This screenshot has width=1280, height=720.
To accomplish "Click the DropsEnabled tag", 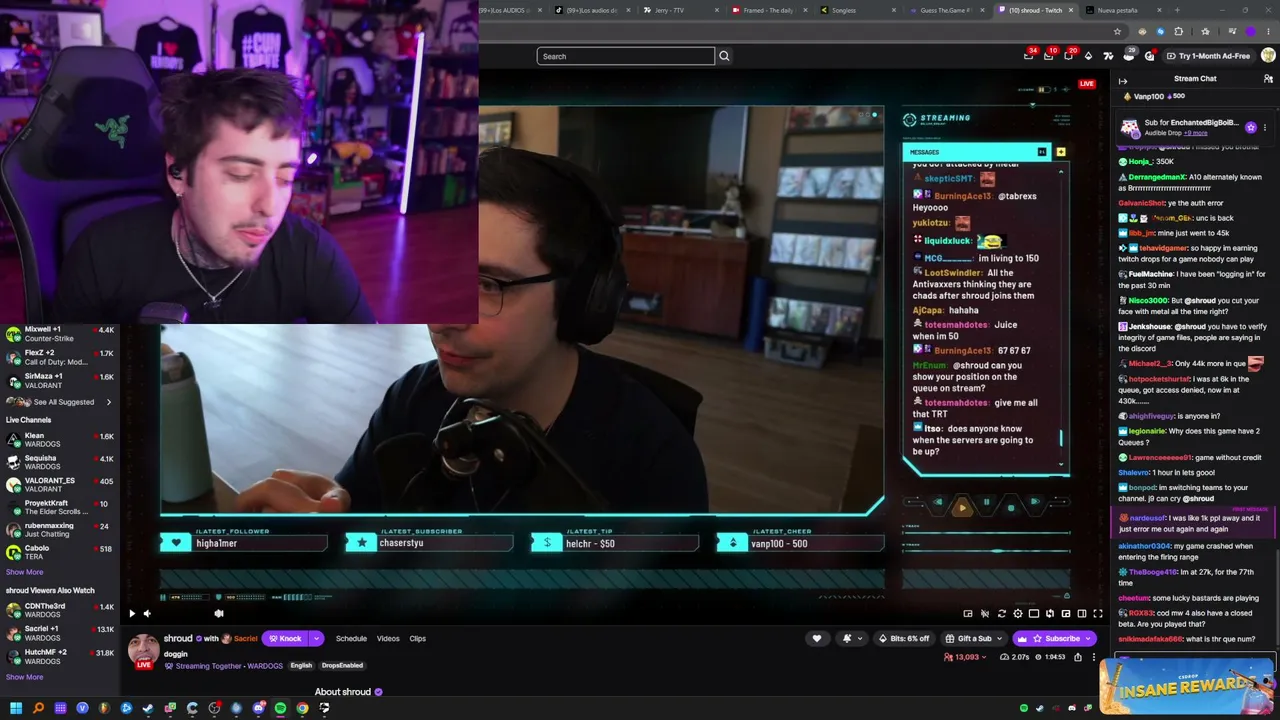I will tap(342, 665).
